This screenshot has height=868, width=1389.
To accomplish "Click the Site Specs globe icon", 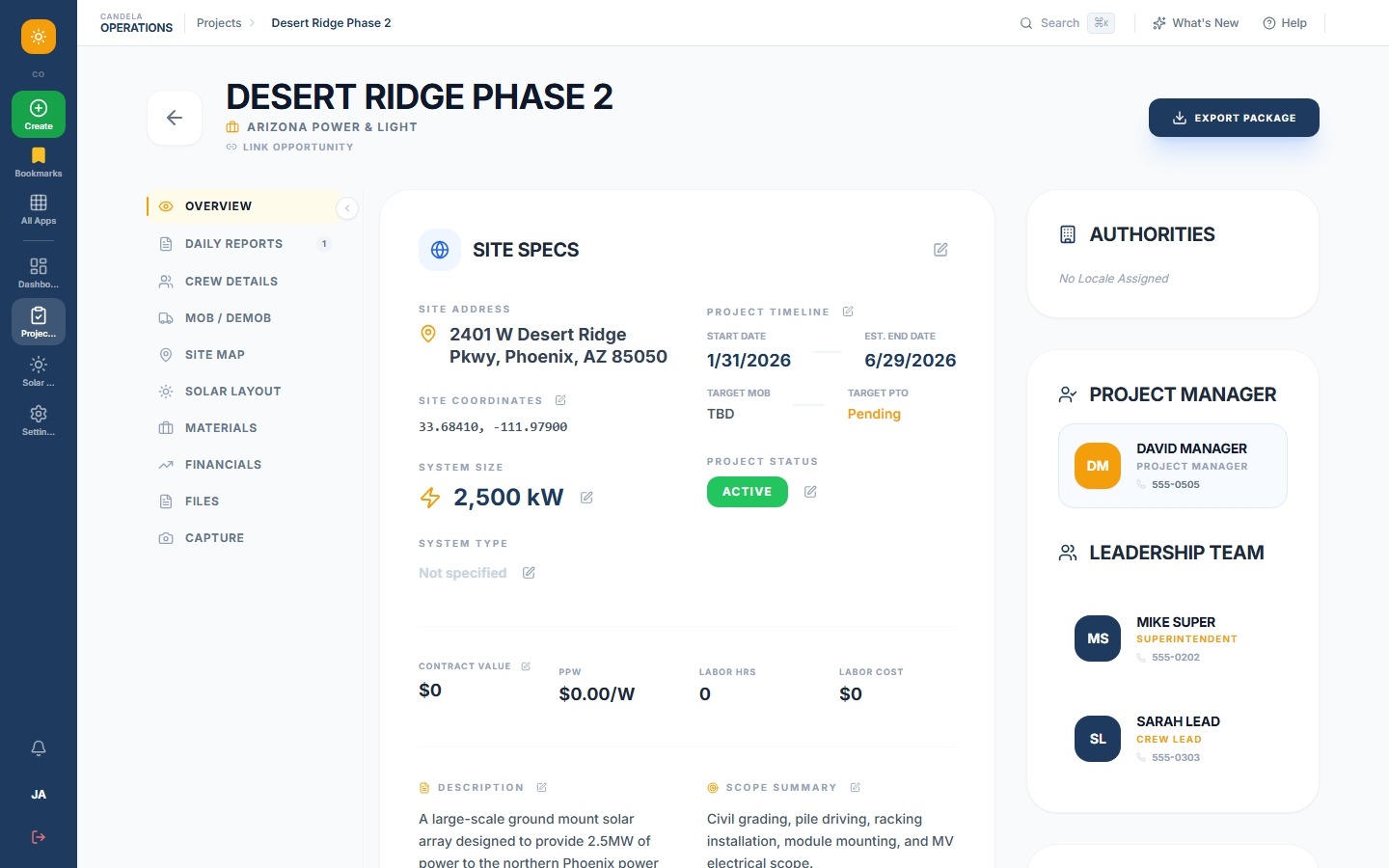I will coord(440,250).
